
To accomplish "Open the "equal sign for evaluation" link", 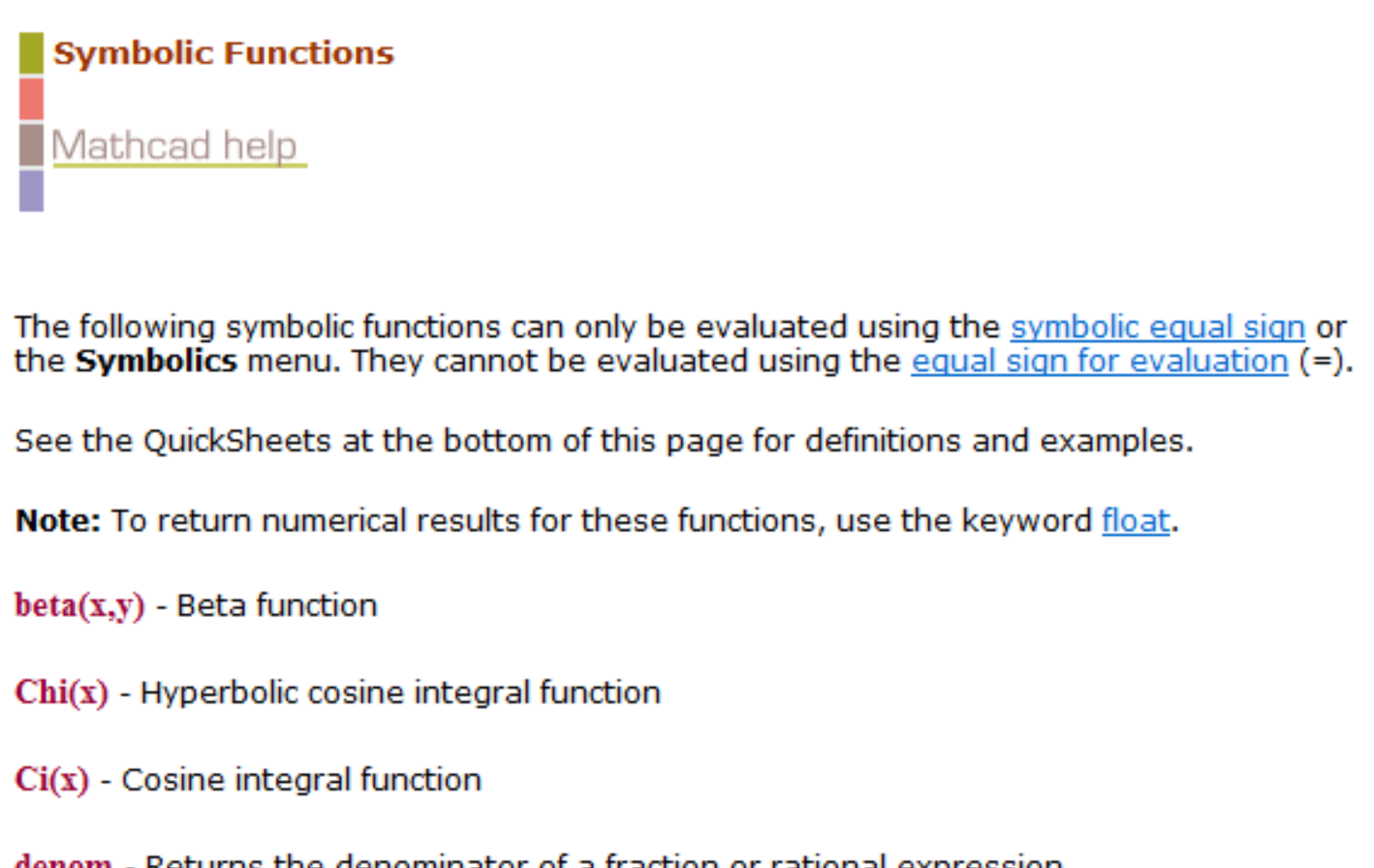I will pyautogui.click(x=1099, y=361).
